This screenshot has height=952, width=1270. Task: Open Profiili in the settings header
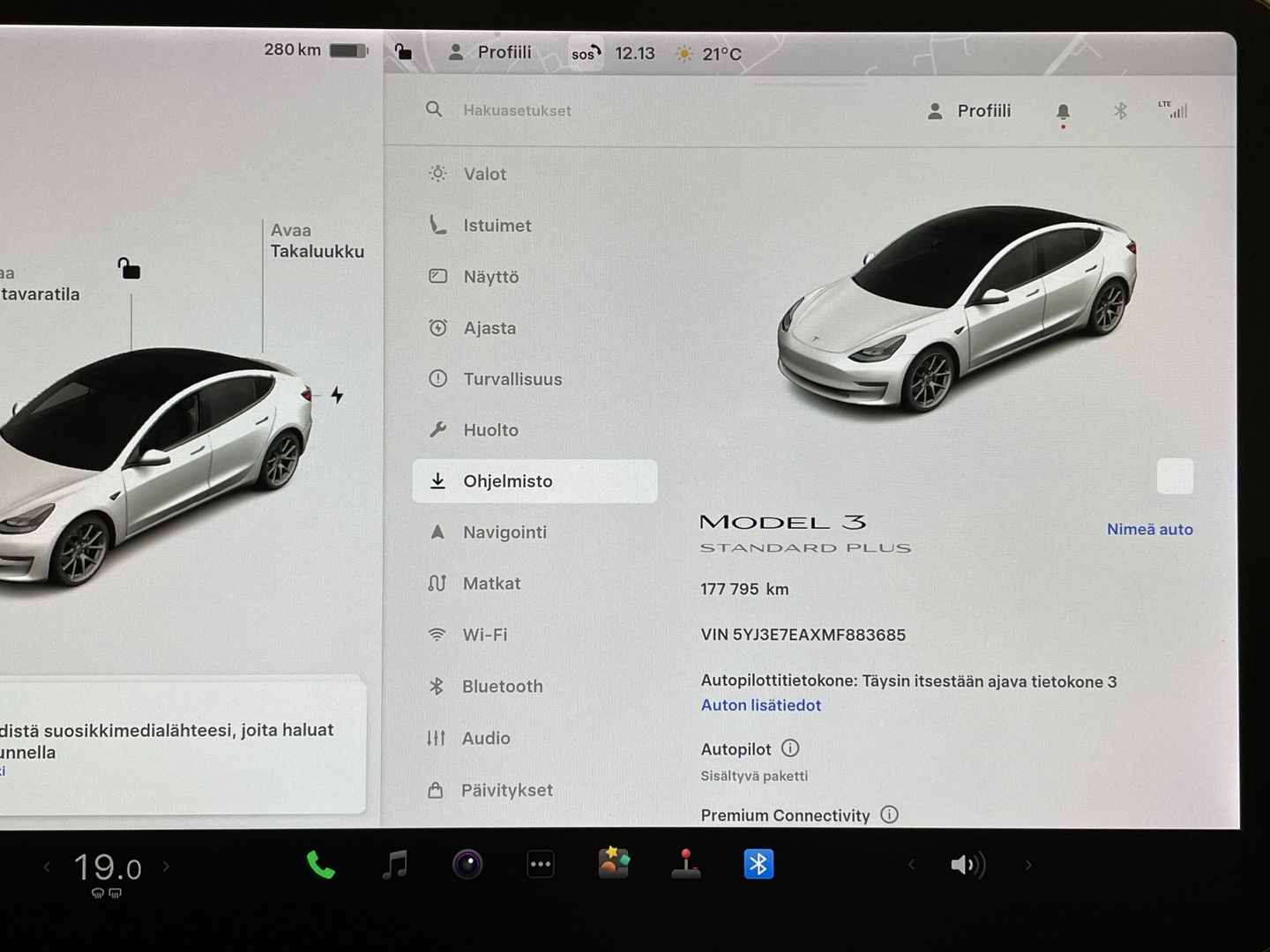point(969,111)
